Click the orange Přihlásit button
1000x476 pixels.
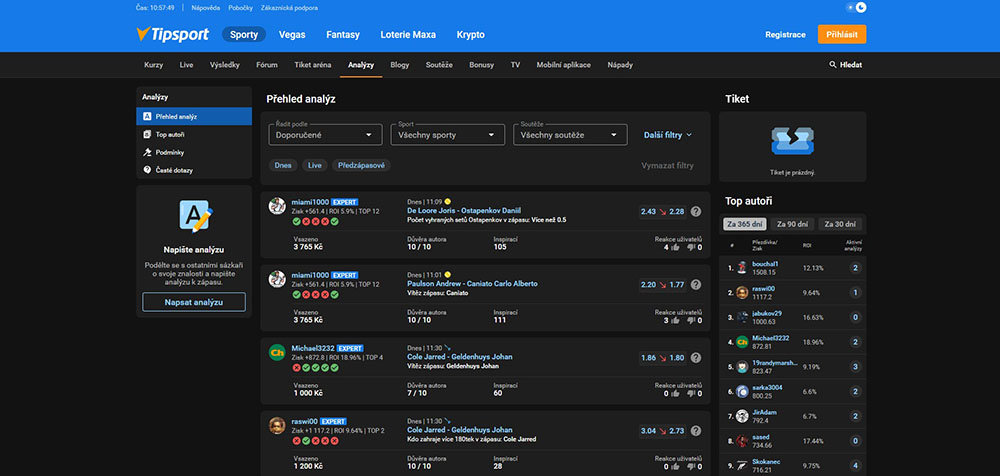tap(841, 34)
